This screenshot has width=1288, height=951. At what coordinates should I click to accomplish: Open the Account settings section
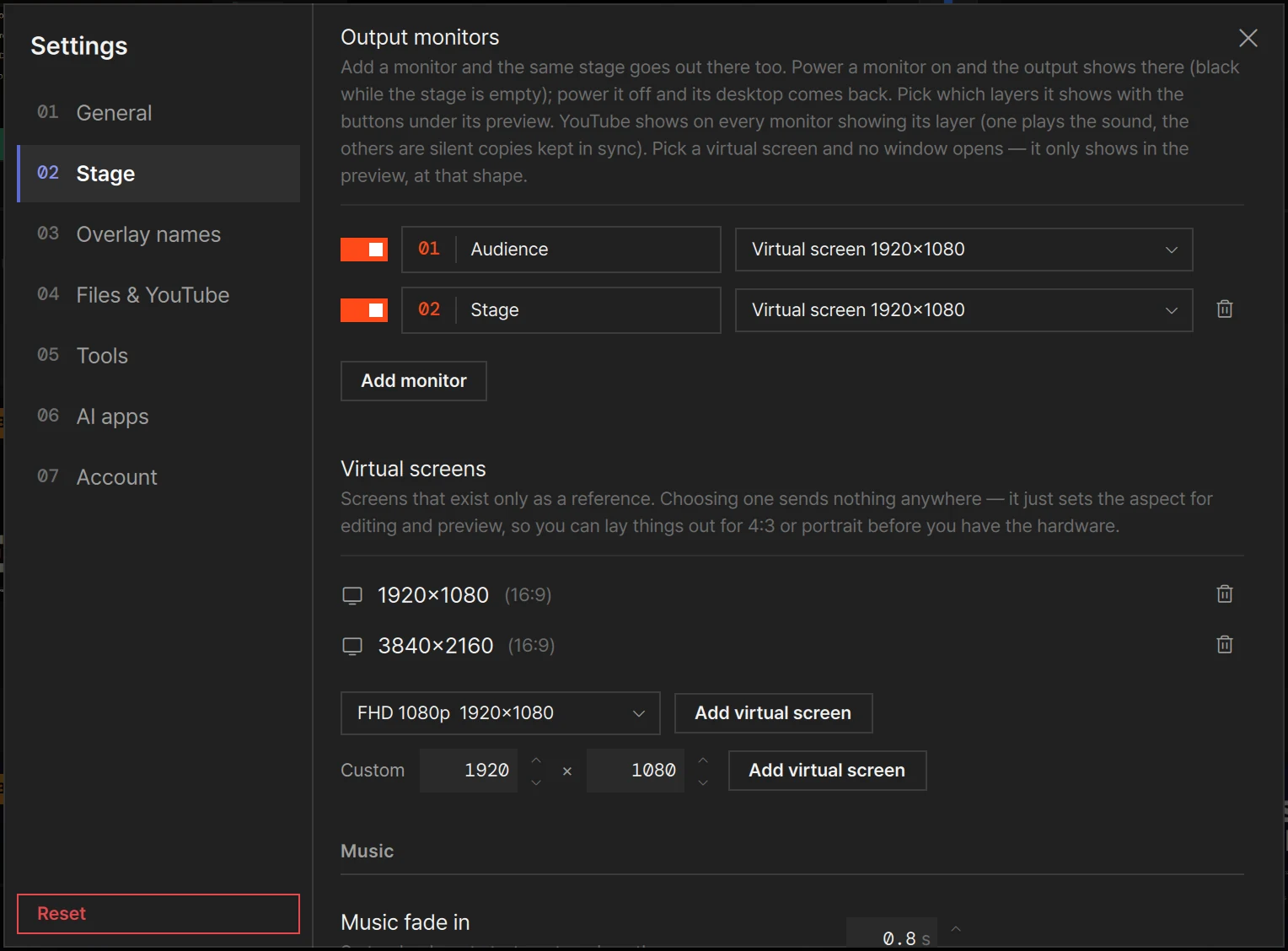click(x=158, y=477)
